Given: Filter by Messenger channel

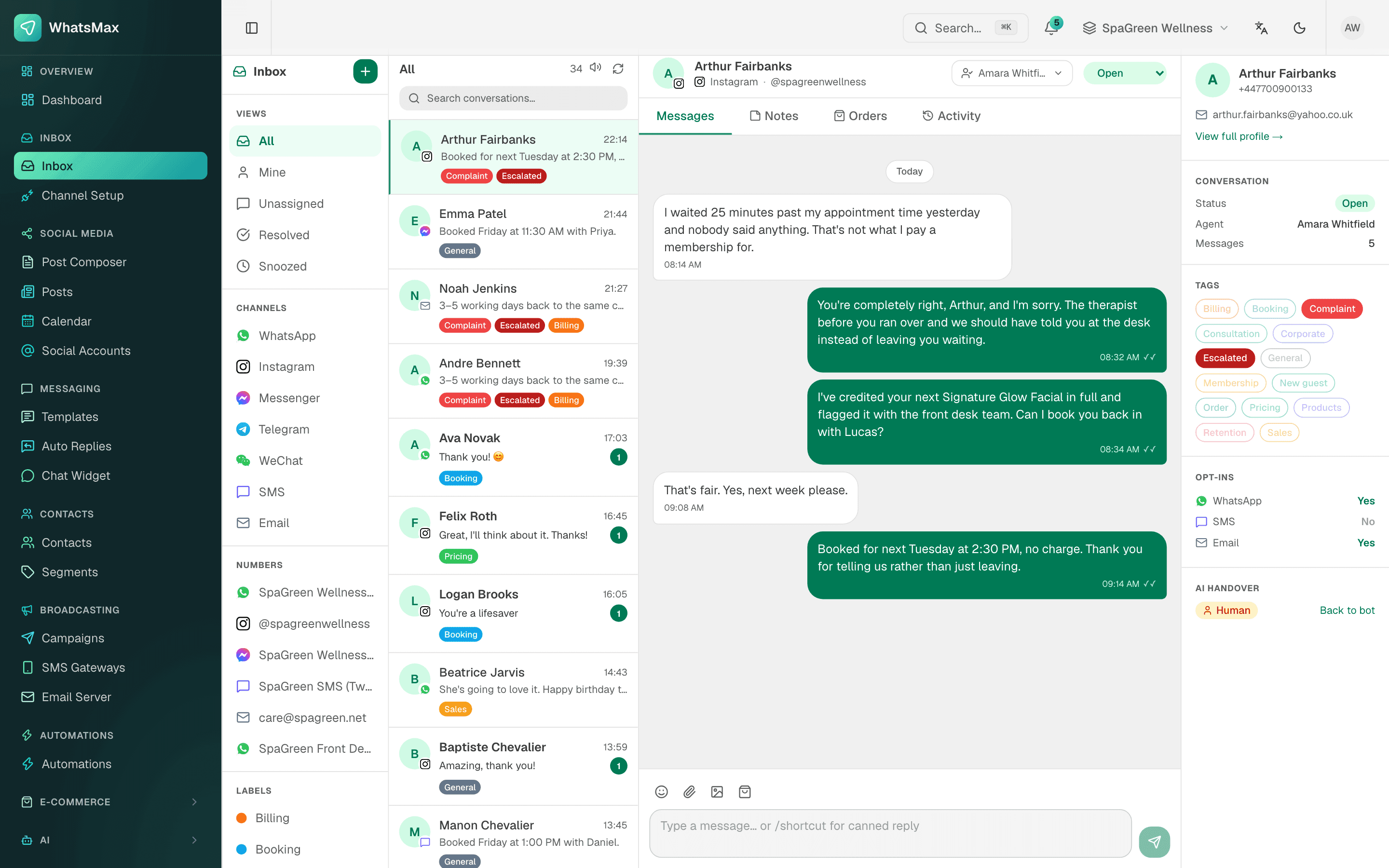Looking at the screenshot, I should 304,398.
